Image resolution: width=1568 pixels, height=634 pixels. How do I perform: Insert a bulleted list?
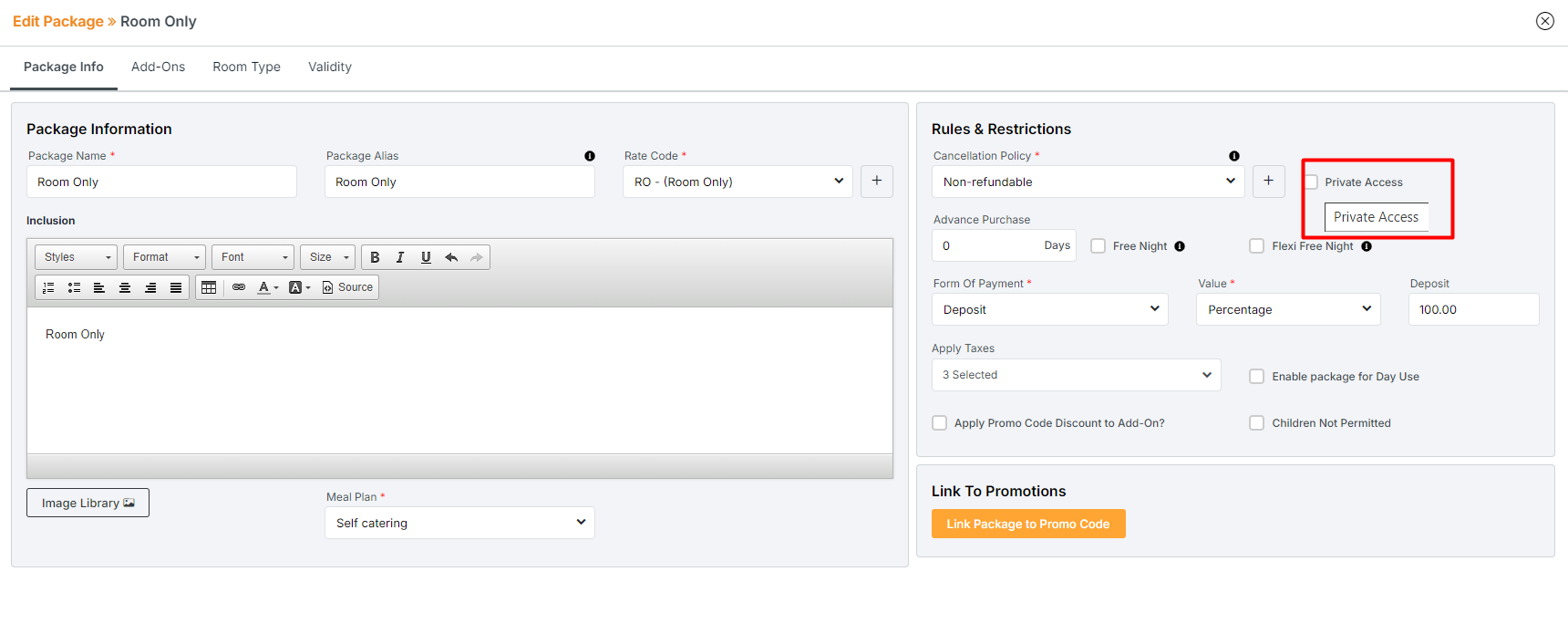coord(74,287)
